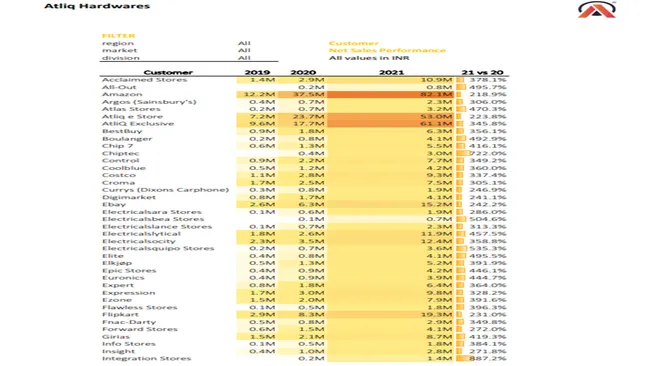
Task: Select Electricalsquipo Stores customer name
Action: click(x=158, y=248)
